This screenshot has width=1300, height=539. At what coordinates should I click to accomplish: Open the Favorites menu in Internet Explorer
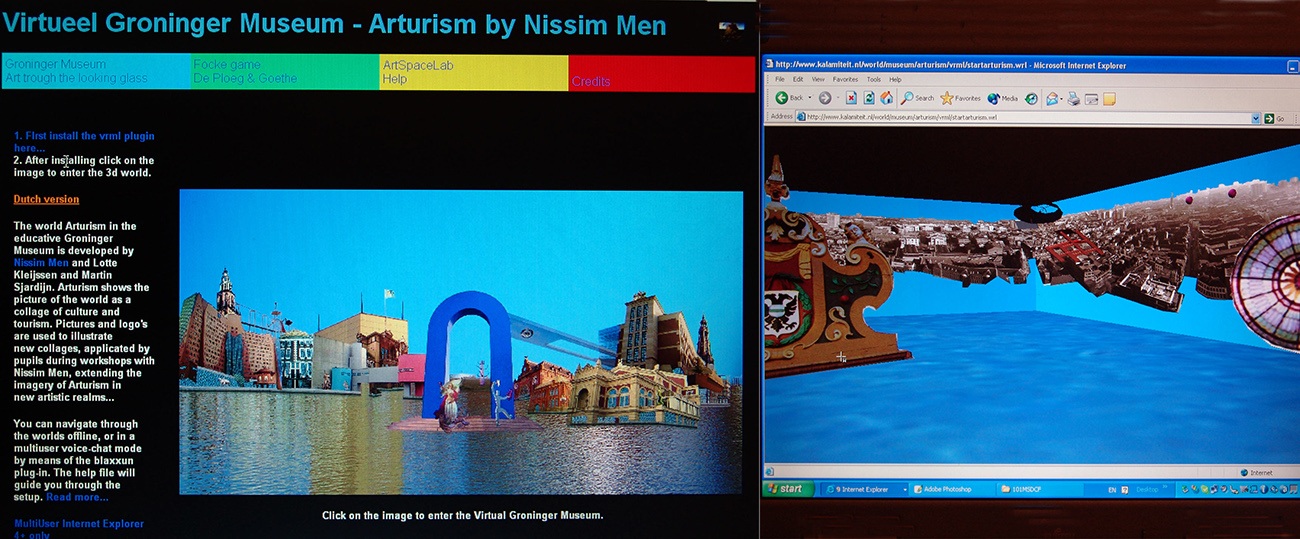[845, 80]
